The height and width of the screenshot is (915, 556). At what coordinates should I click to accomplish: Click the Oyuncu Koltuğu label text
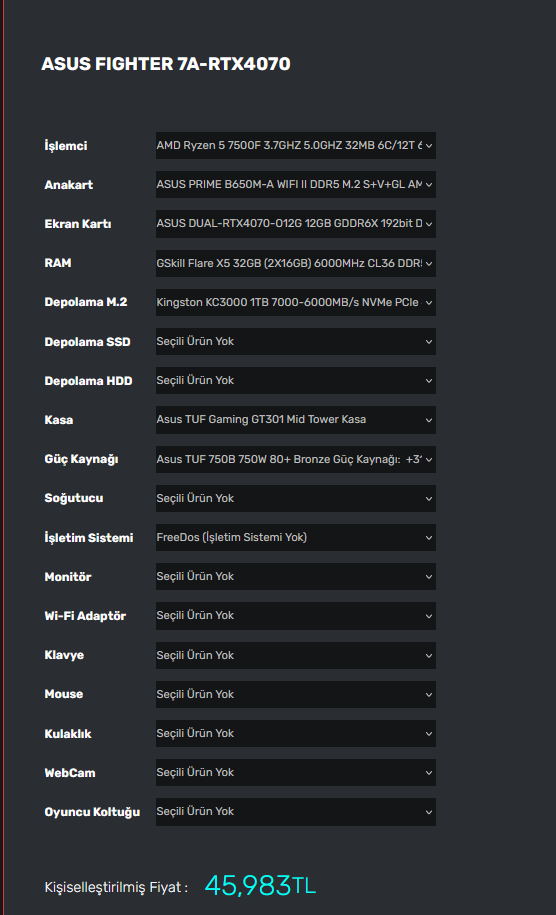point(92,812)
